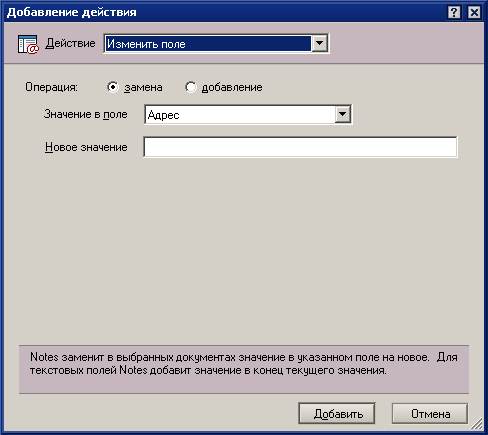Screen dimensions: 488x435
Task: Click the dialog resize grip corner
Action: (477, 424)
